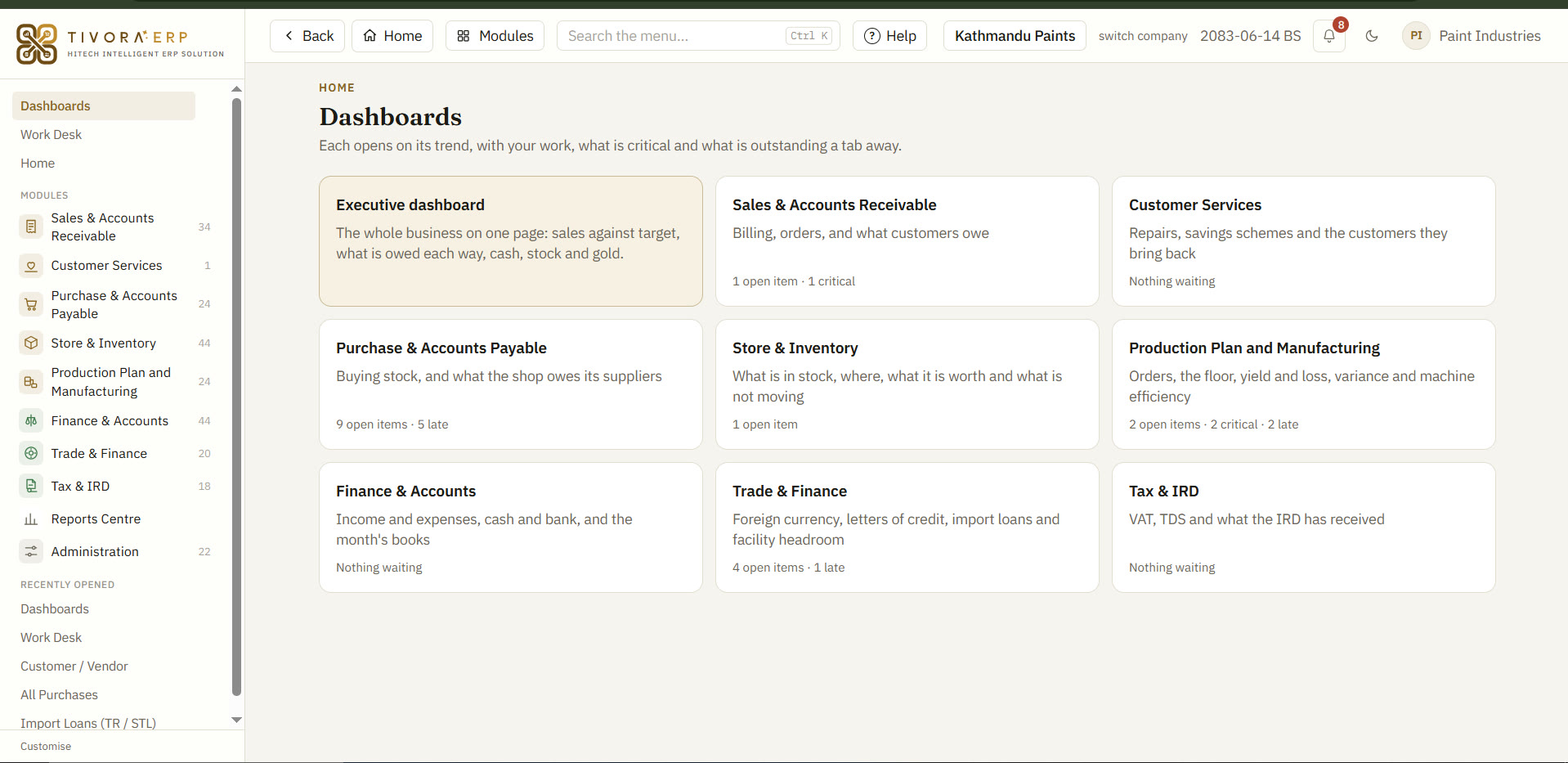Click the Sales & Accounts Receivable sidebar icon
The image size is (1568, 763).
(x=31, y=227)
